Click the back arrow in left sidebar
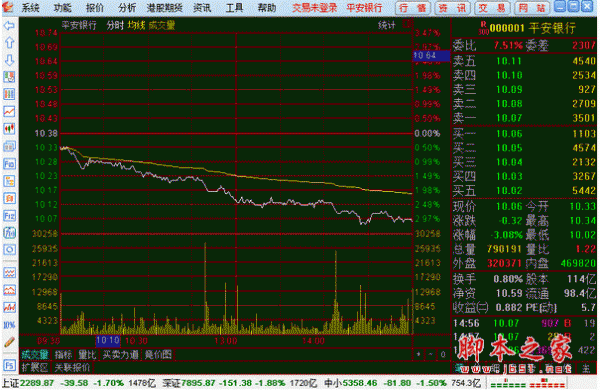600x390 pixels. [x=9, y=26]
